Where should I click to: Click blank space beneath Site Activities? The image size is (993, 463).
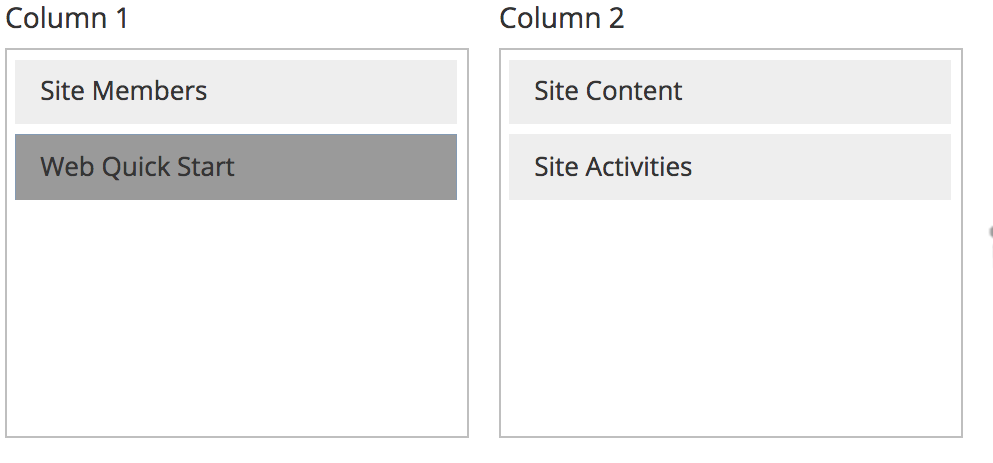[x=731, y=317]
